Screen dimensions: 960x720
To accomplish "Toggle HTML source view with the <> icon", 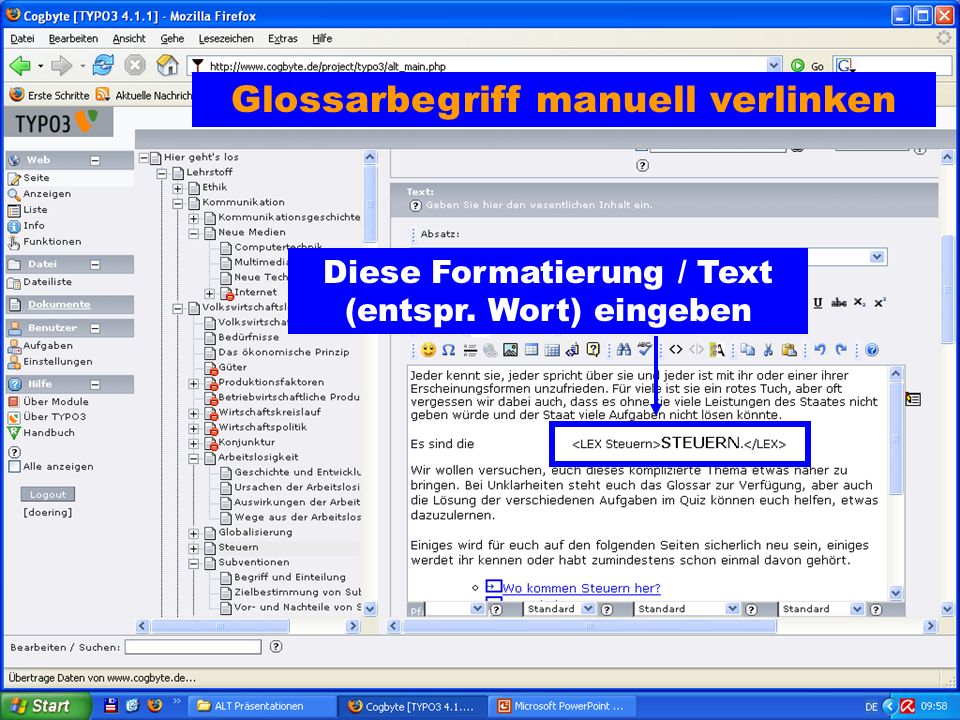I will coord(675,350).
